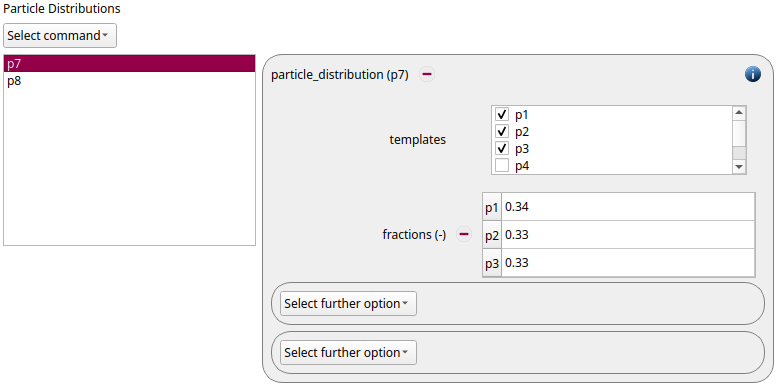Remove particle_distribution (p7) with minus icon
The width and height of the screenshot is (778, 387).
click(427, 75)
